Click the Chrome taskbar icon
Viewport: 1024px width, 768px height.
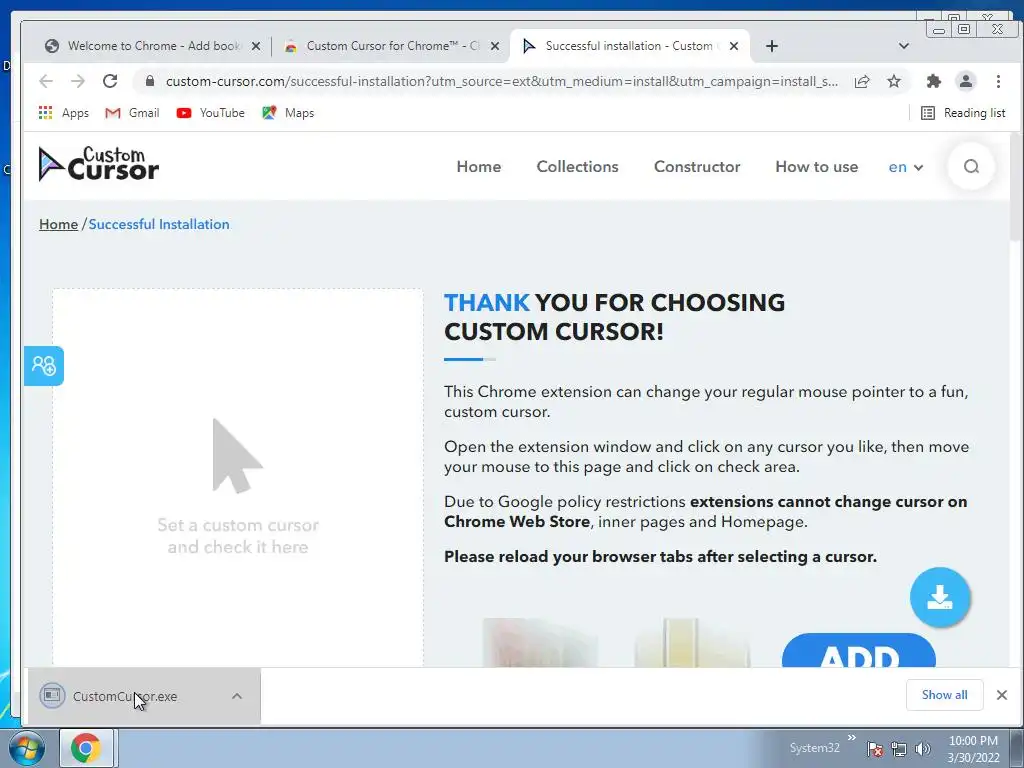(x=86, y=748)
